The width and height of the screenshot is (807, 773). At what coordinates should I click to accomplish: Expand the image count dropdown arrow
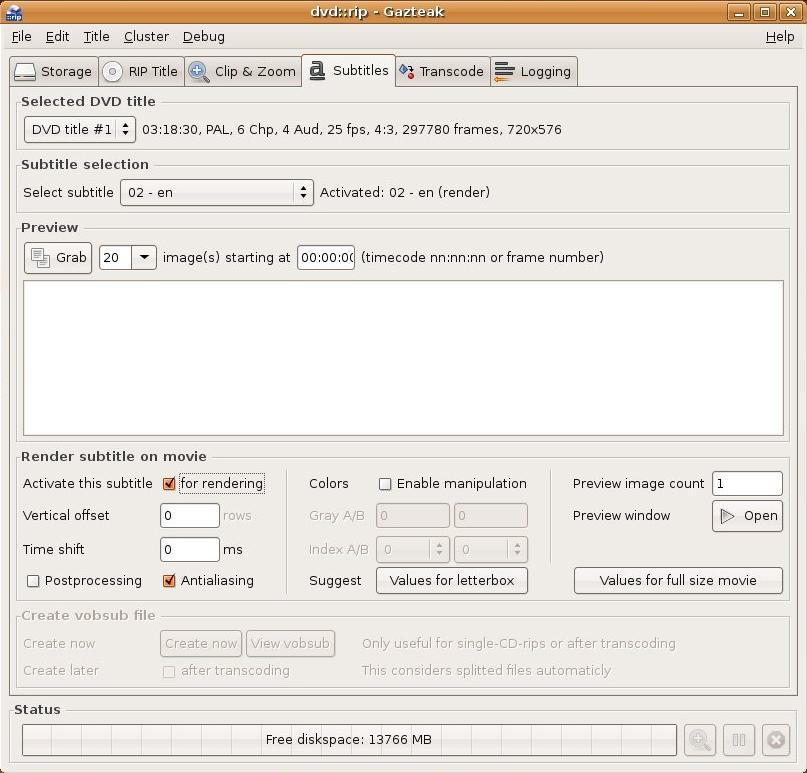[144, 257]
